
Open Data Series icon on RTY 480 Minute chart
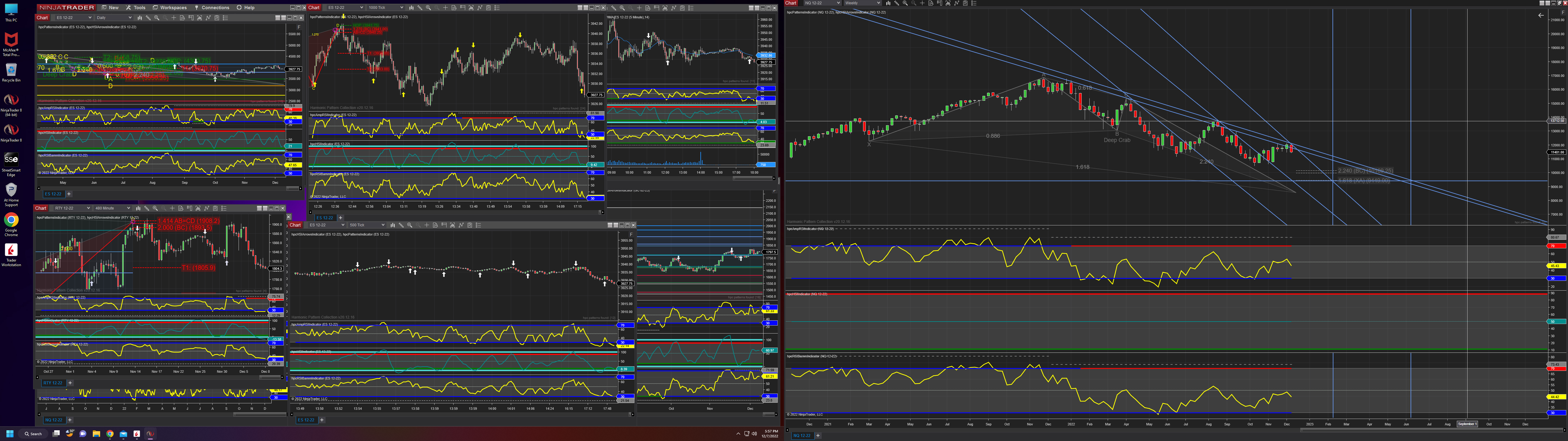(x=198, y=208)
